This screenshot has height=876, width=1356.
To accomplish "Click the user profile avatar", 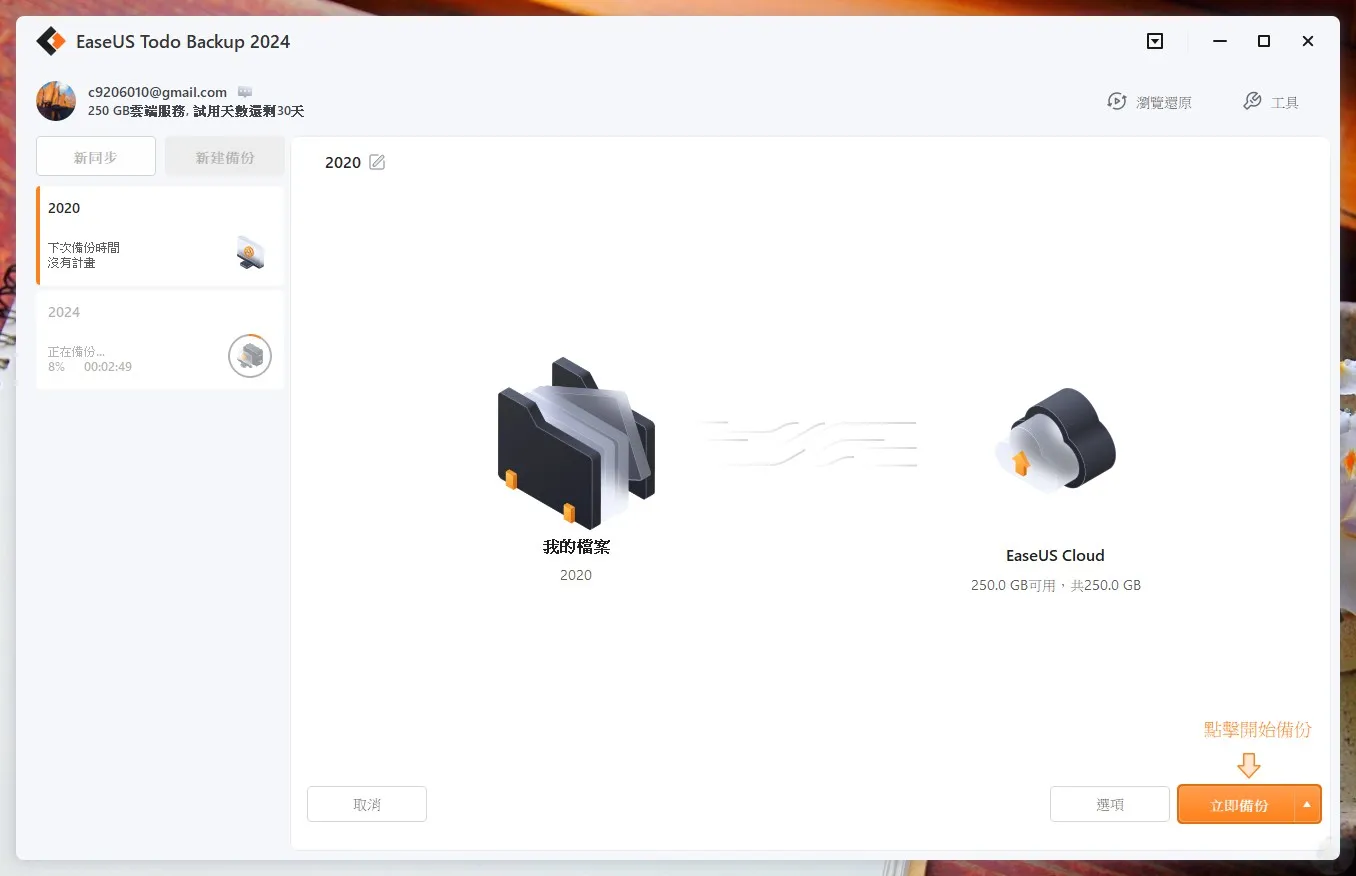I will click(56, 101).
